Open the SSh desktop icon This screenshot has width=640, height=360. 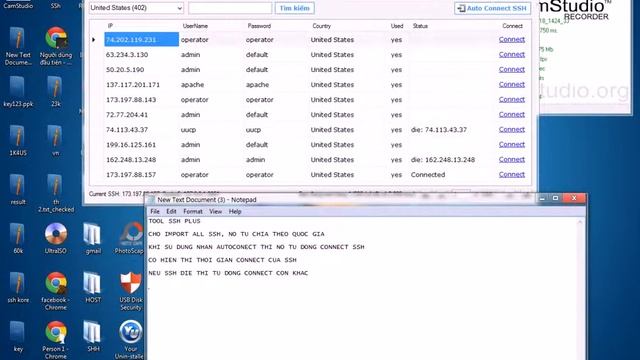tap(56, 5)
